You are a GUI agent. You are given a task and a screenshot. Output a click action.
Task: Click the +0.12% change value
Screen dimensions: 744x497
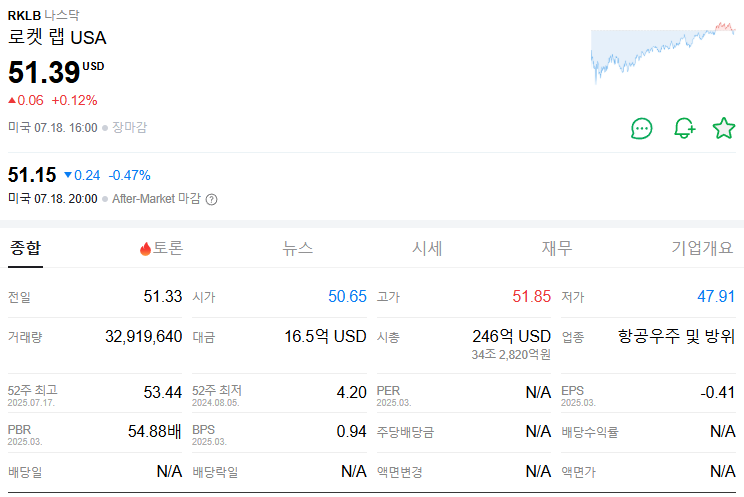pyautogui.click(x=74, y=101)
